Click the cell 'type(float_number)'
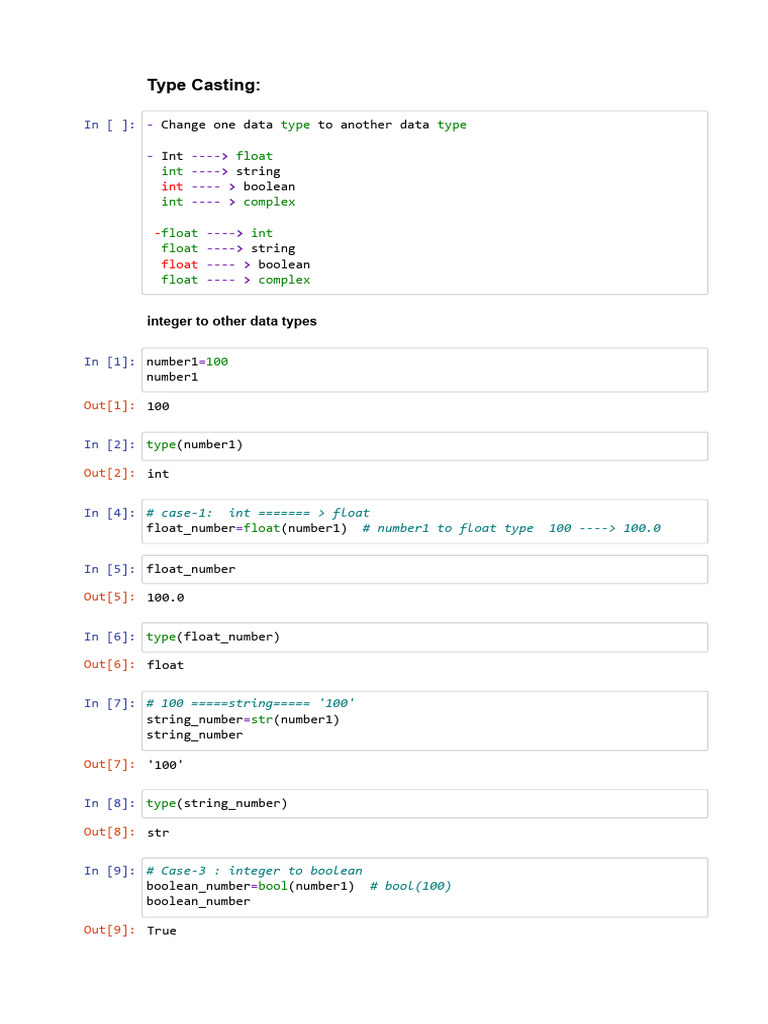The height and width of the screenshot is (1024, 768). 424,637
